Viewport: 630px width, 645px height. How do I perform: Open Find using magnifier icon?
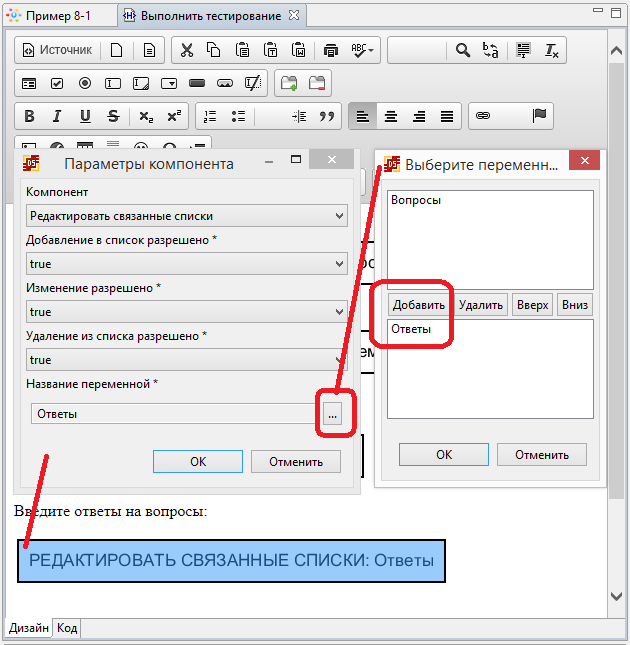[x=463, y=50]
